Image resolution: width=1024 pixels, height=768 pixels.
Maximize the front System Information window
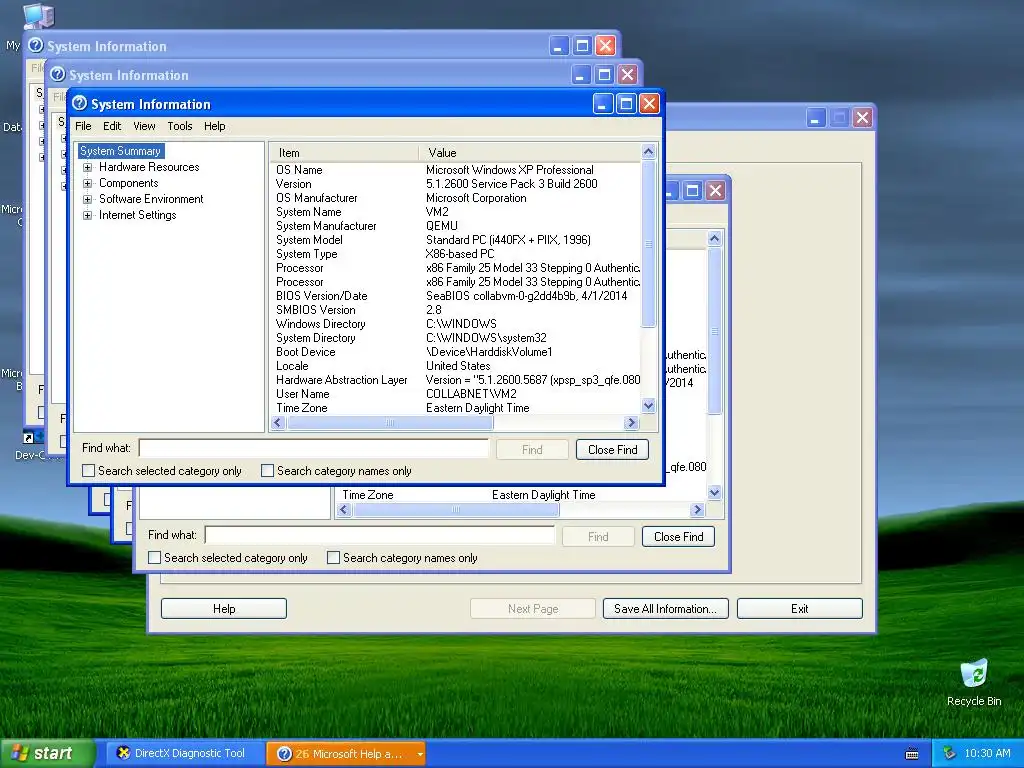pos(626,104)
